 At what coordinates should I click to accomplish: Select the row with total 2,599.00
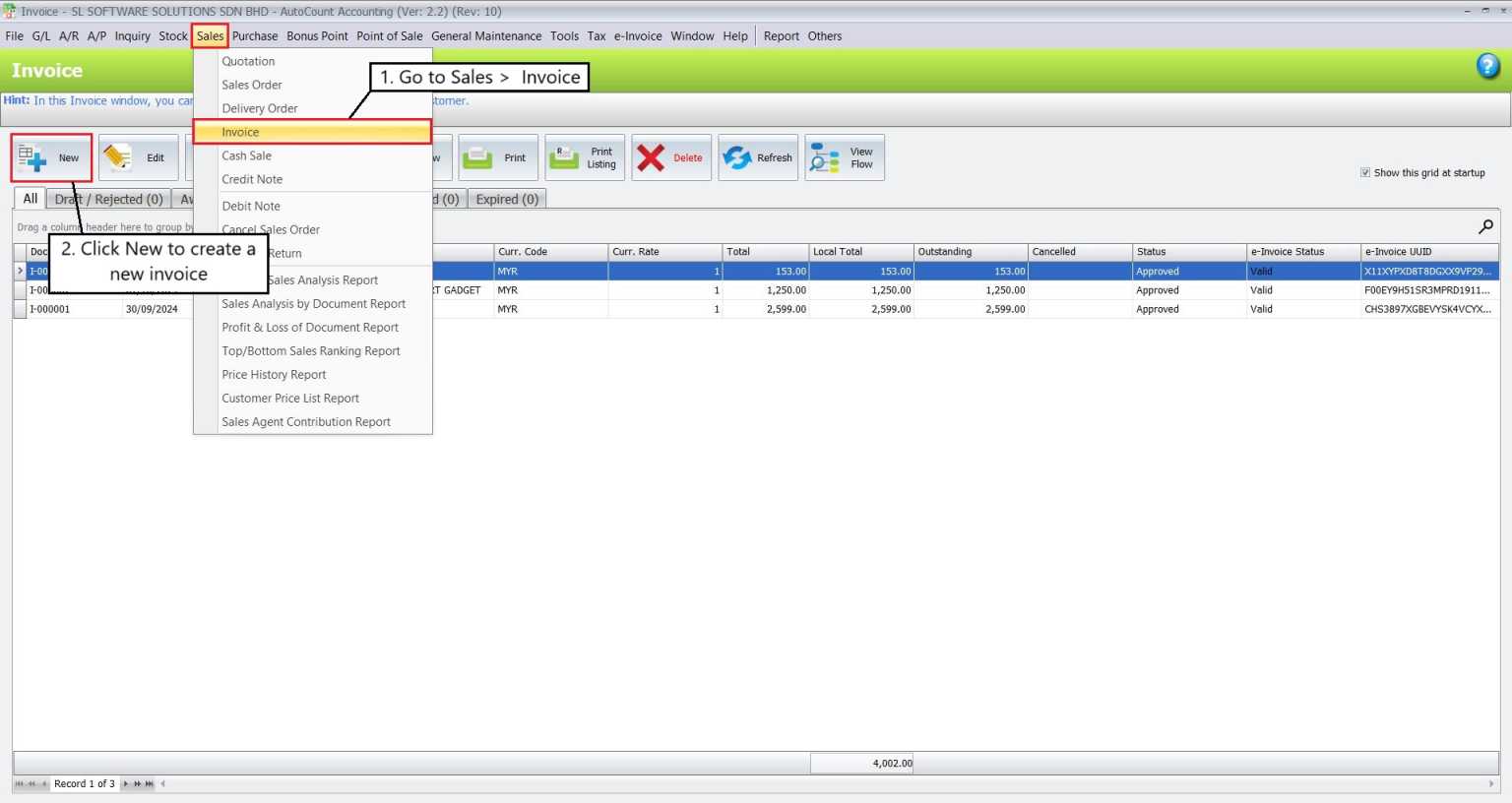click(x=756, y=309)
